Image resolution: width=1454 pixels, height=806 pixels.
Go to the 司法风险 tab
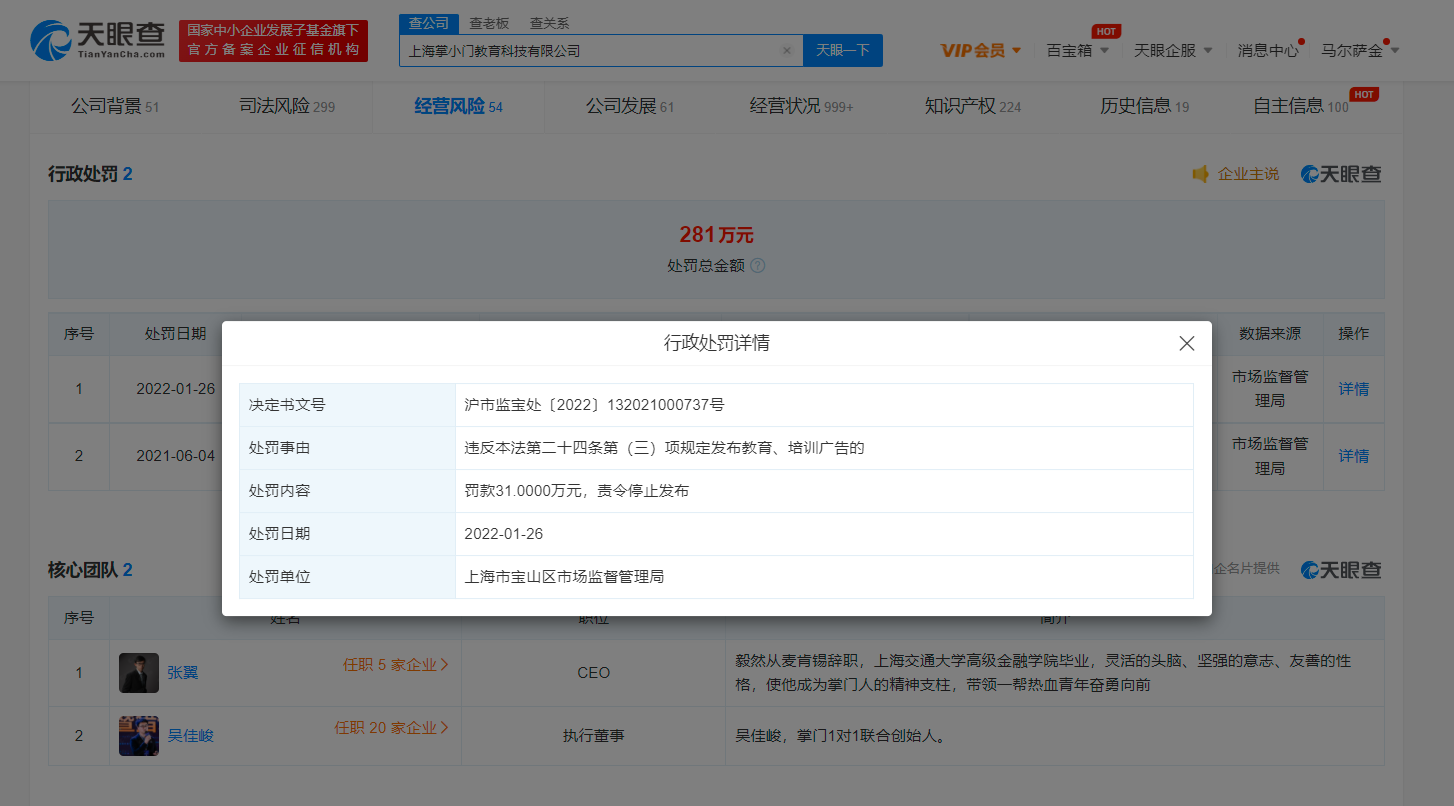coord(286,106)
